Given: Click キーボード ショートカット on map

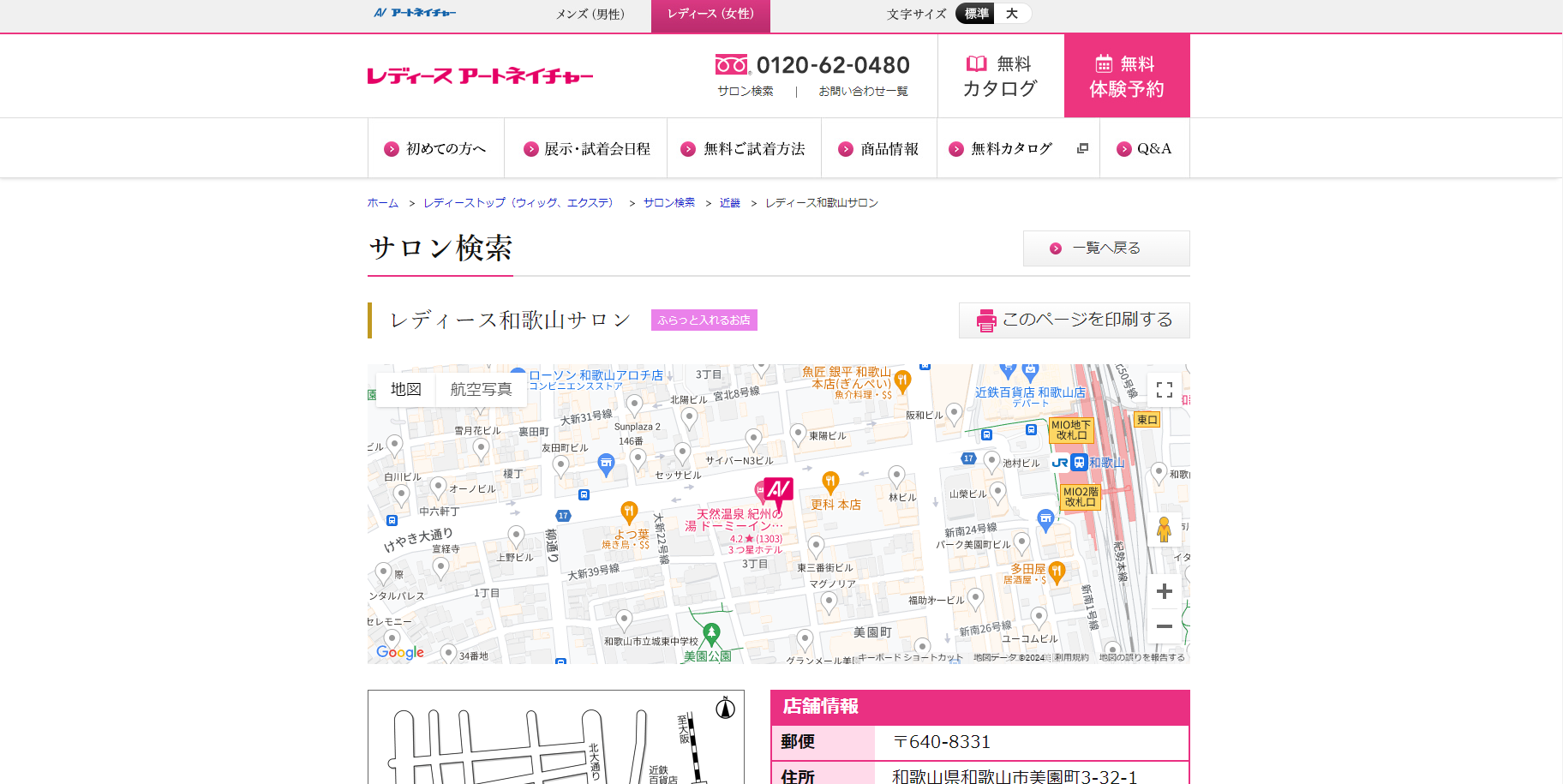Looking at the screenshot, I should (910, 658).
